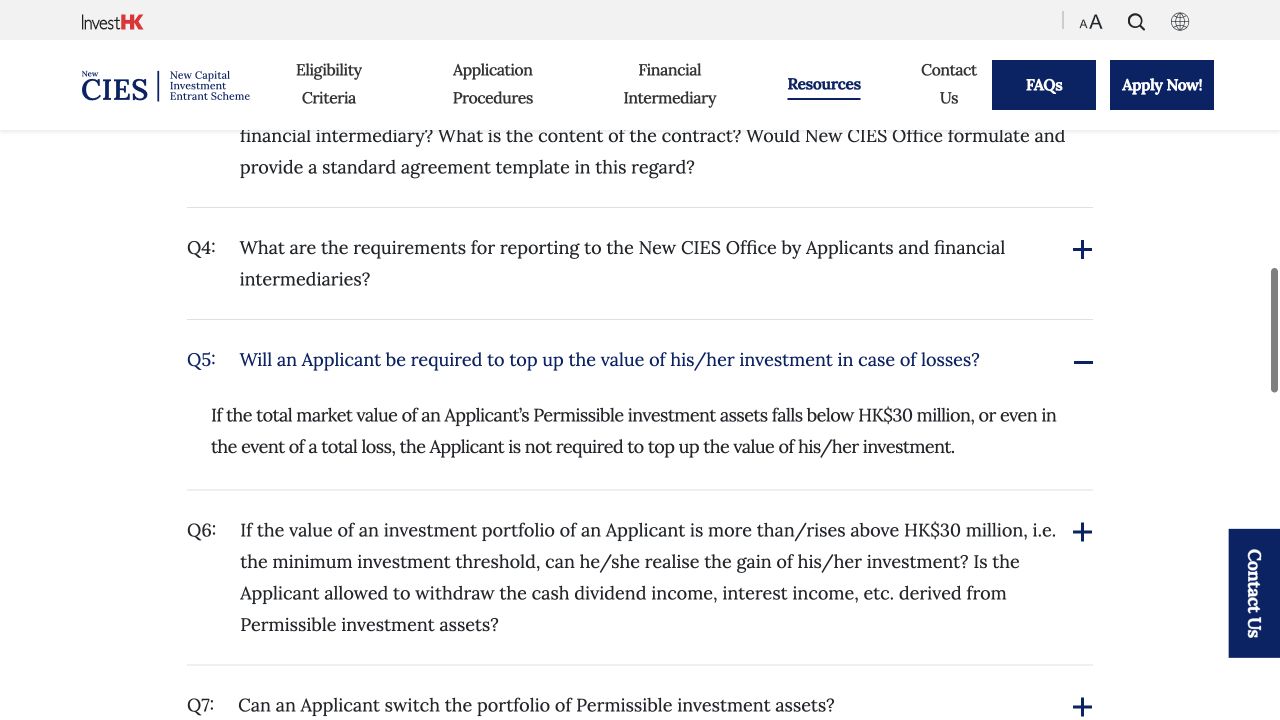1280x720 pixels.
Task: Click the page vertical scrollbar thumb
Action: 1274,330
